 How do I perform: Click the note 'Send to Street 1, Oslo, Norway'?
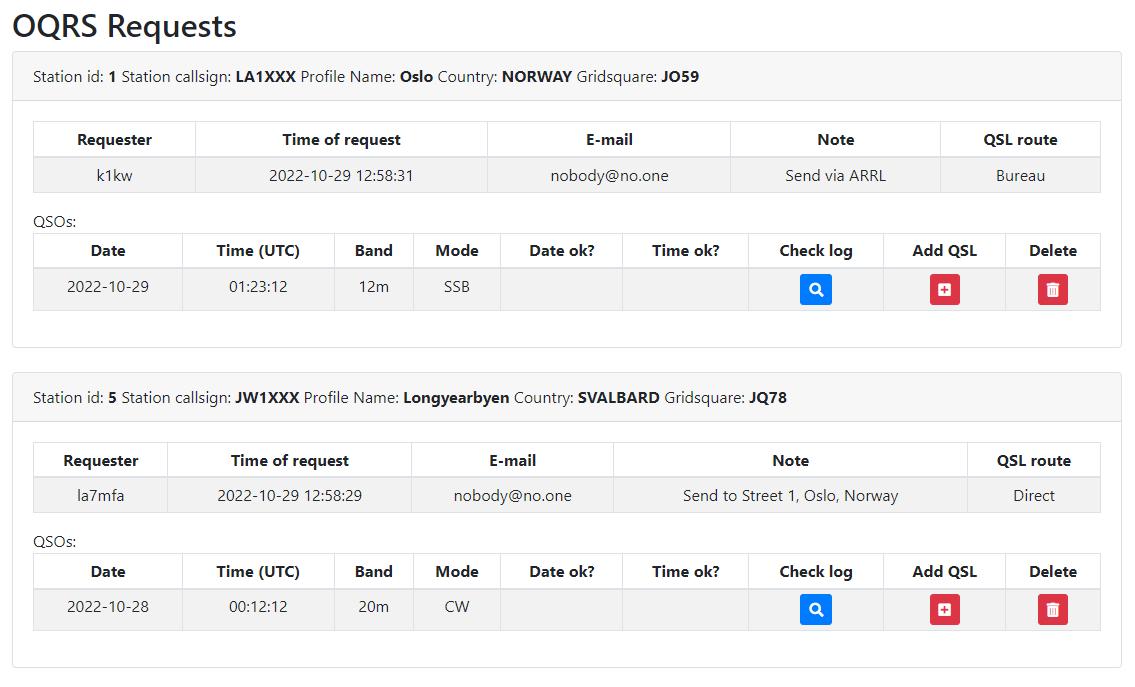[x=790, y=495]
